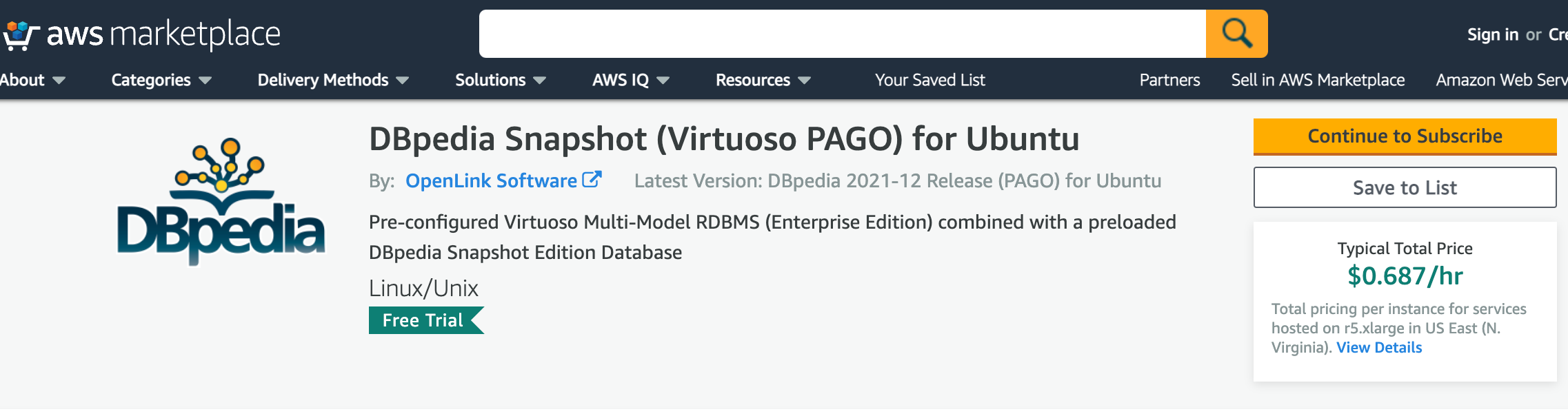The image size is (1568, 416).
Task: Go to Your Saved List
Action: [x=929, y=80]
